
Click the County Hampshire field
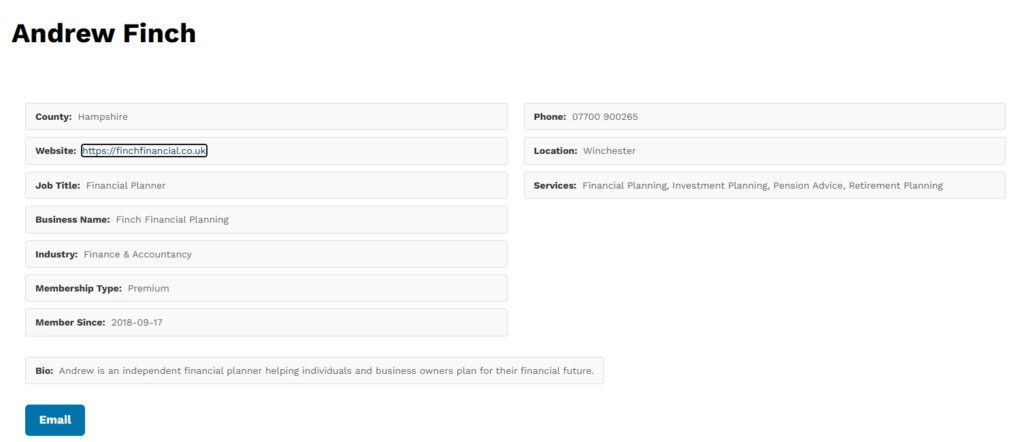point(266,117)
